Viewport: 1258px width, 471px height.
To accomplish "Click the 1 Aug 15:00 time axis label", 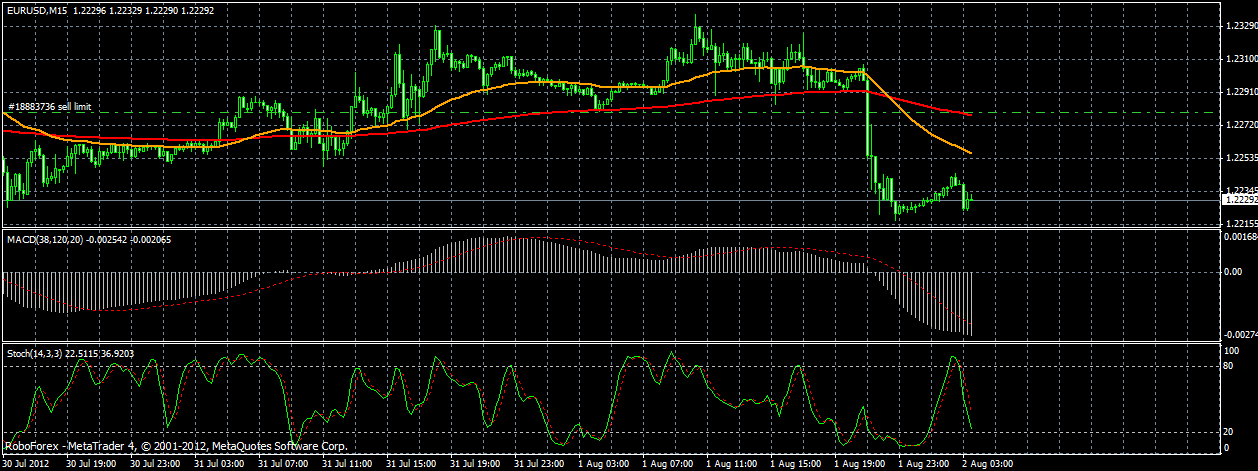I will (796, 464).
